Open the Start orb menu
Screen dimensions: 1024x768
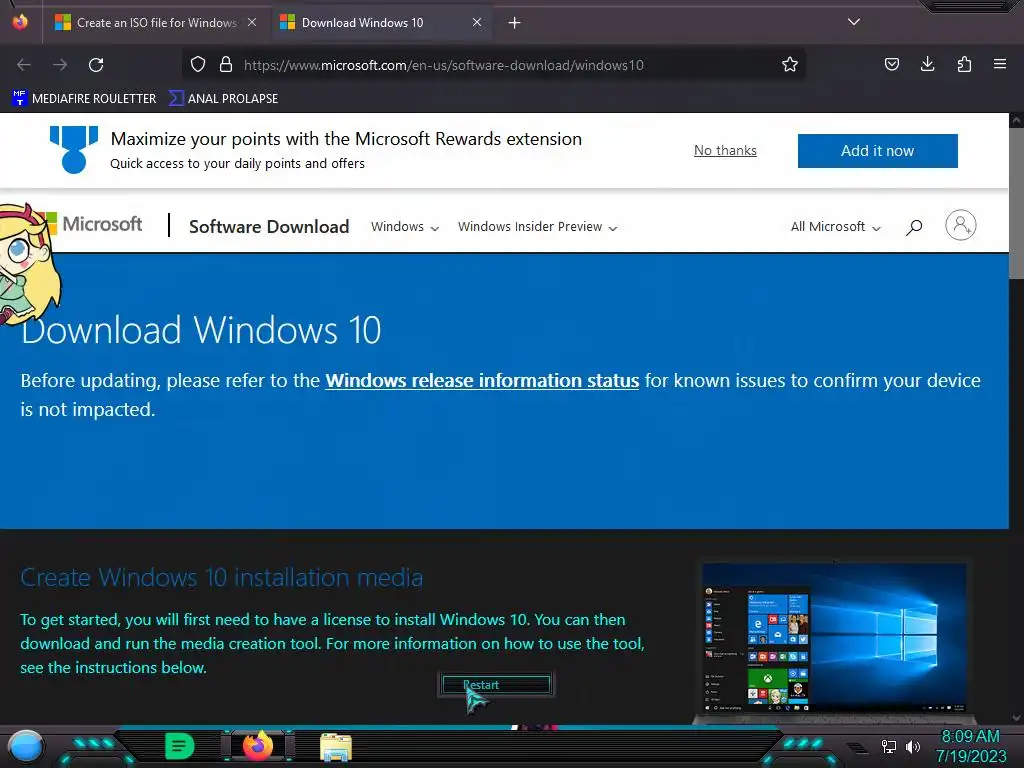pyautogui.click(x=26, y=746)
